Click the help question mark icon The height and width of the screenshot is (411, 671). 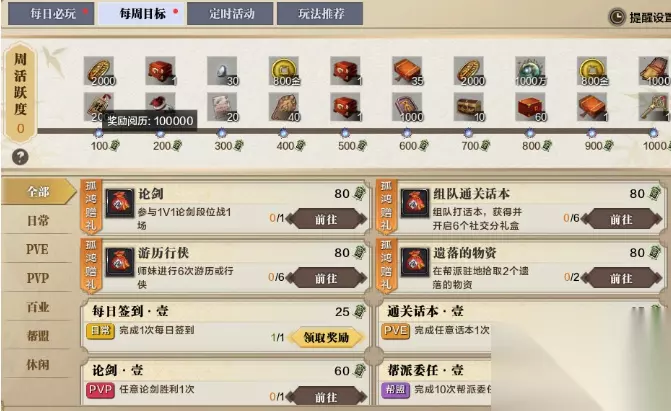tap(20, 157)
